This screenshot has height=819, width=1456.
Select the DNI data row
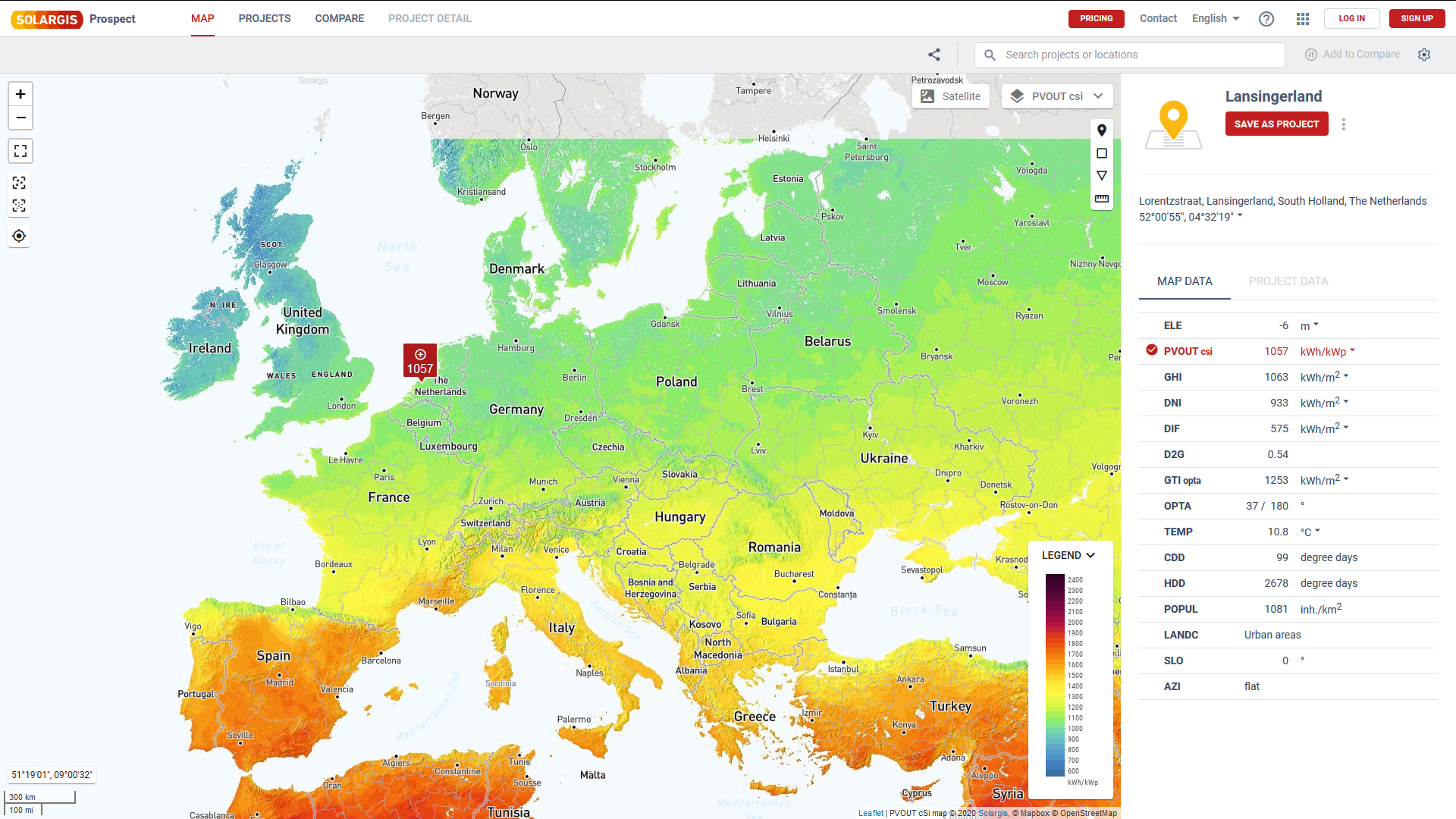[1288, 403]
